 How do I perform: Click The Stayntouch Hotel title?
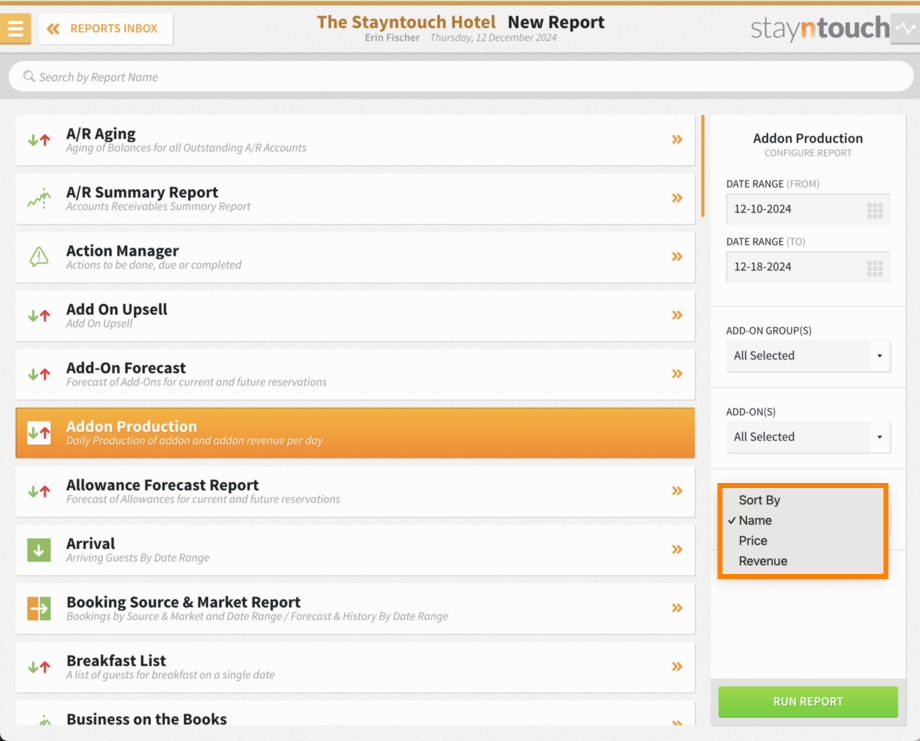(x=406, y=22)
